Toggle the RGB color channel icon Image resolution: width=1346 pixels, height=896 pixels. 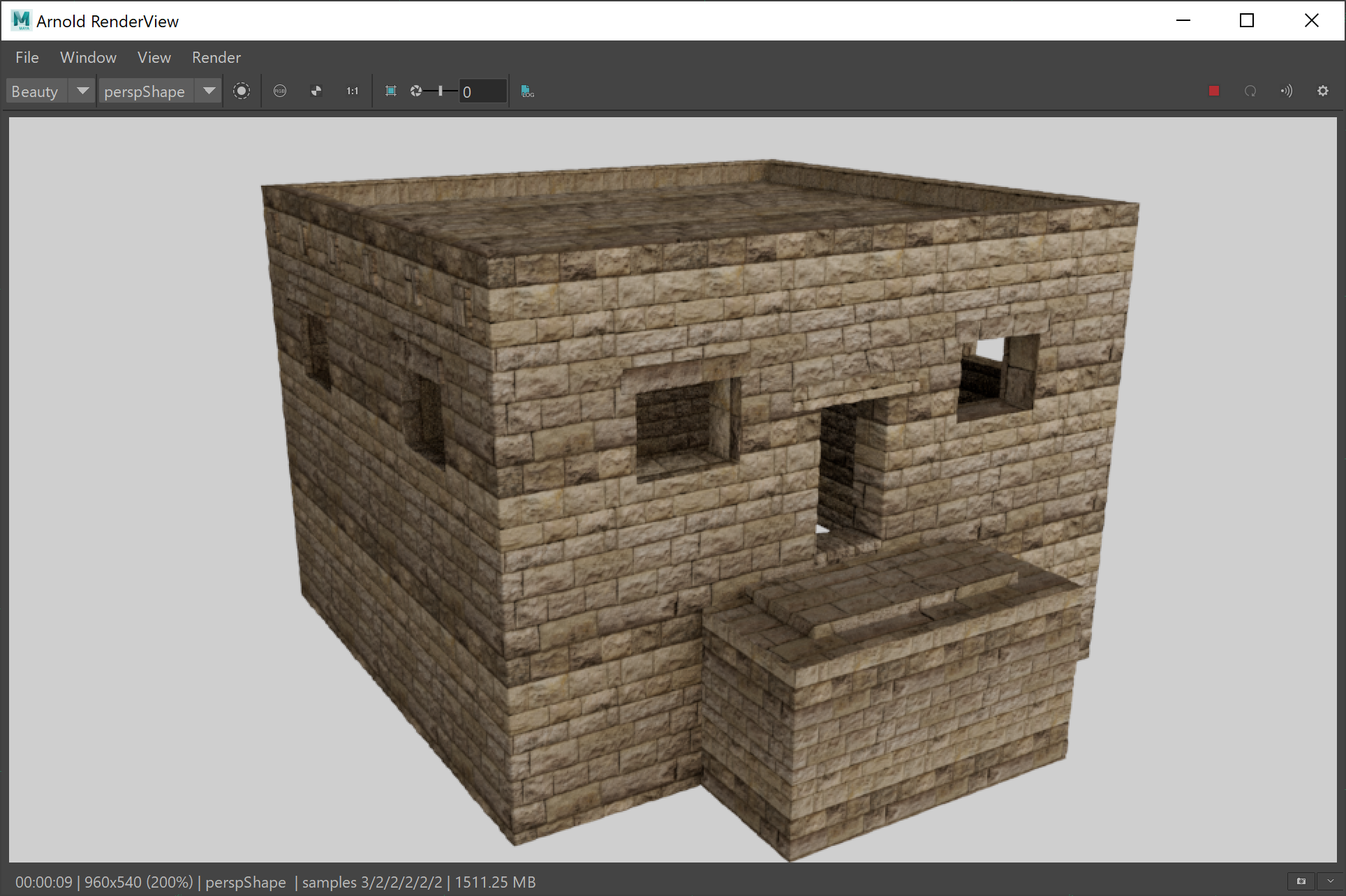pyautogui.click(x=280, y=91)
